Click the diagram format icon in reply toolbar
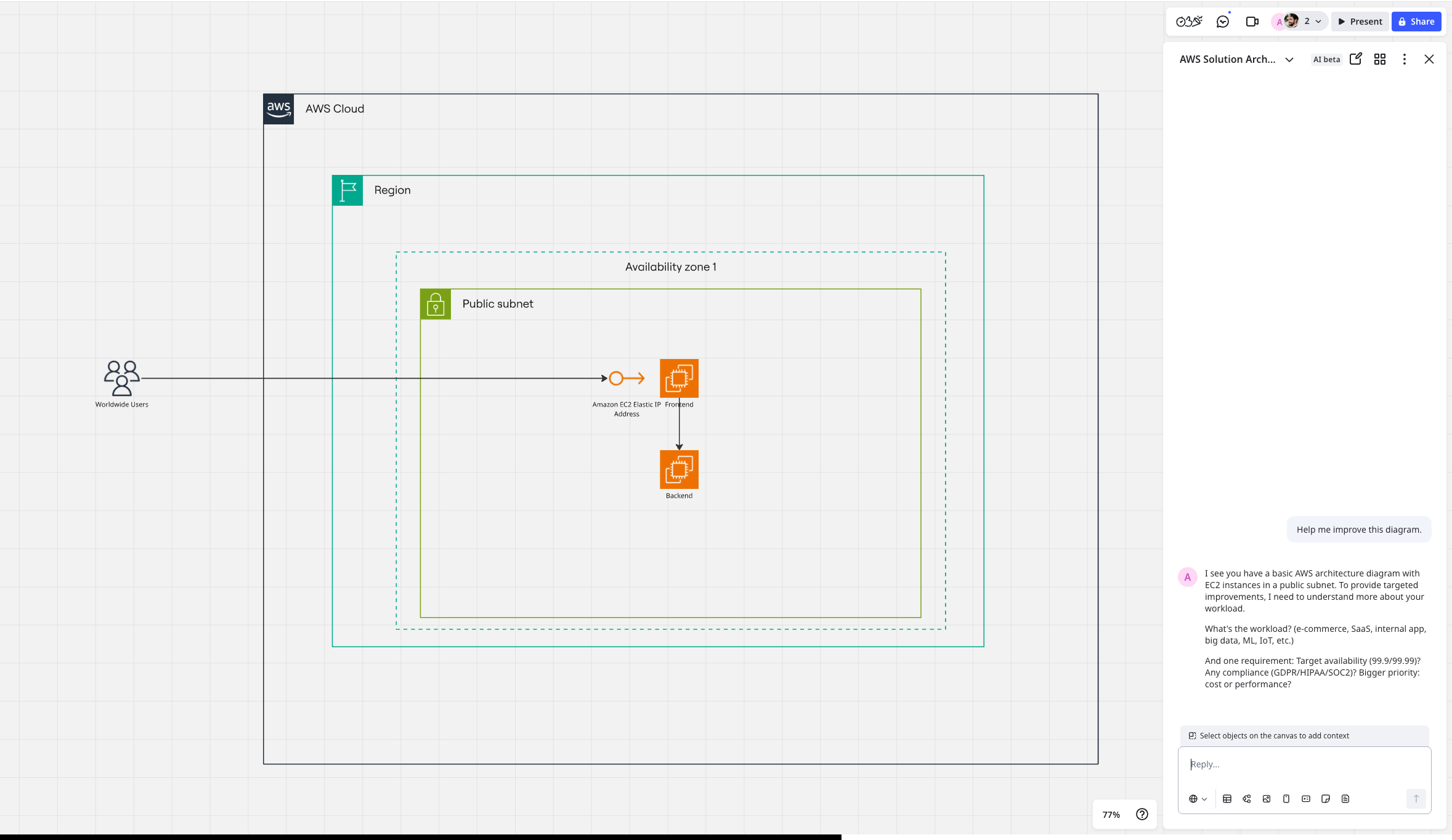 pos(1247,799)
